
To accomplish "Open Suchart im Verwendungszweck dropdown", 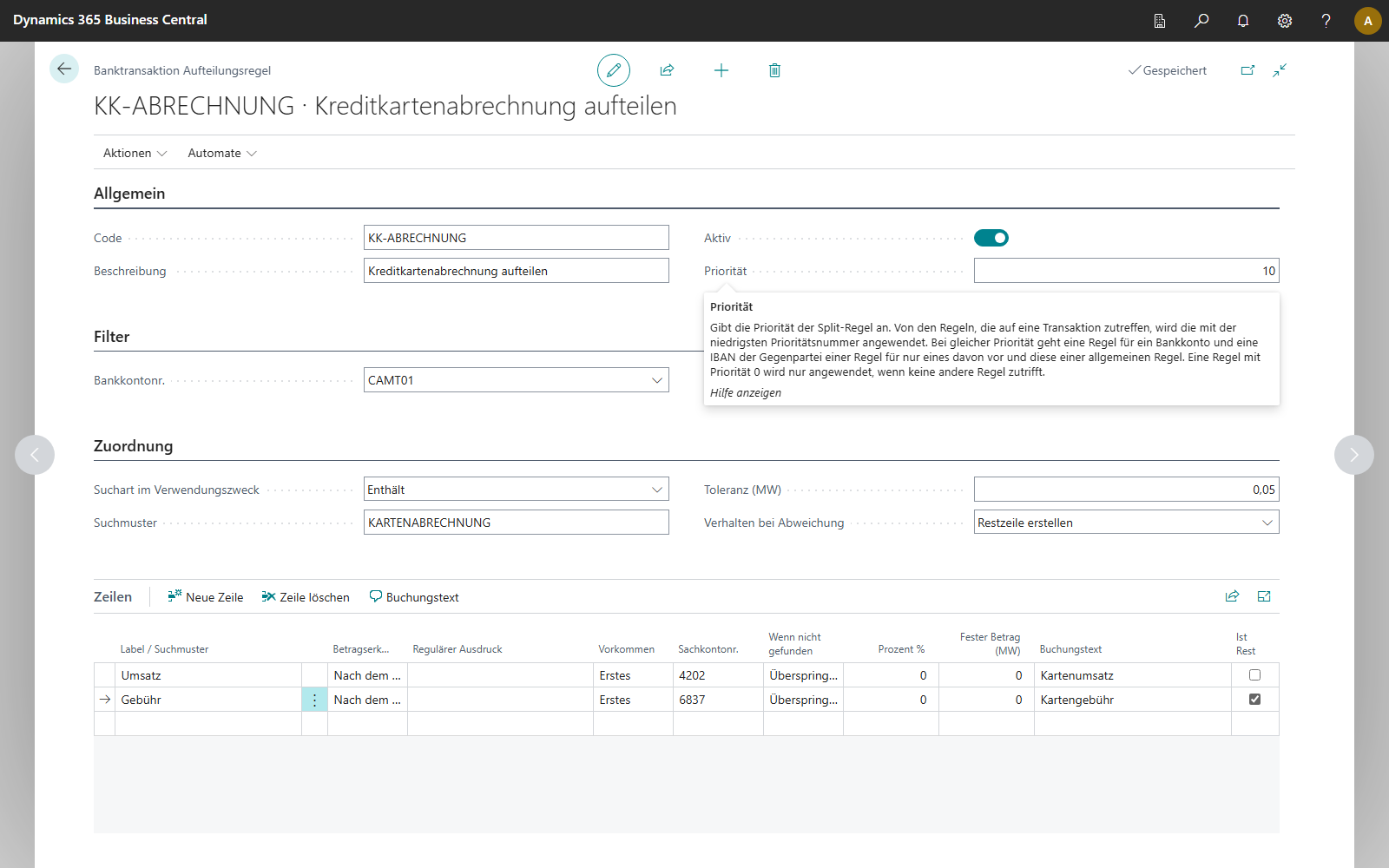I will click(x=657, y=490).
